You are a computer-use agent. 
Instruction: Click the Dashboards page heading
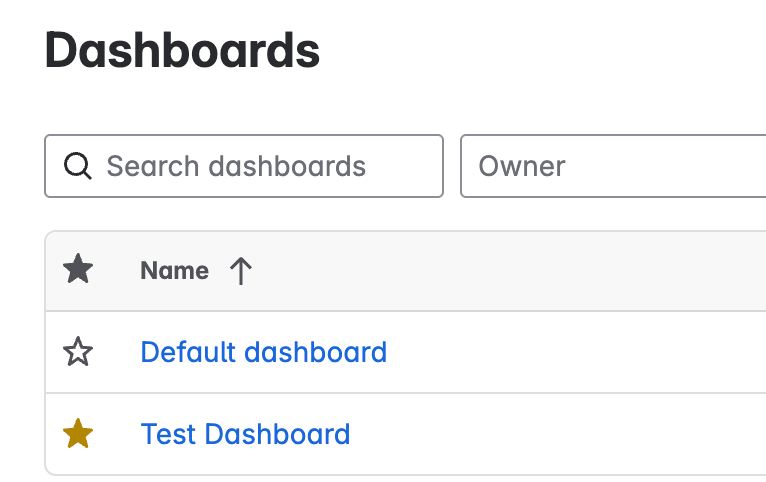point(182,50)
